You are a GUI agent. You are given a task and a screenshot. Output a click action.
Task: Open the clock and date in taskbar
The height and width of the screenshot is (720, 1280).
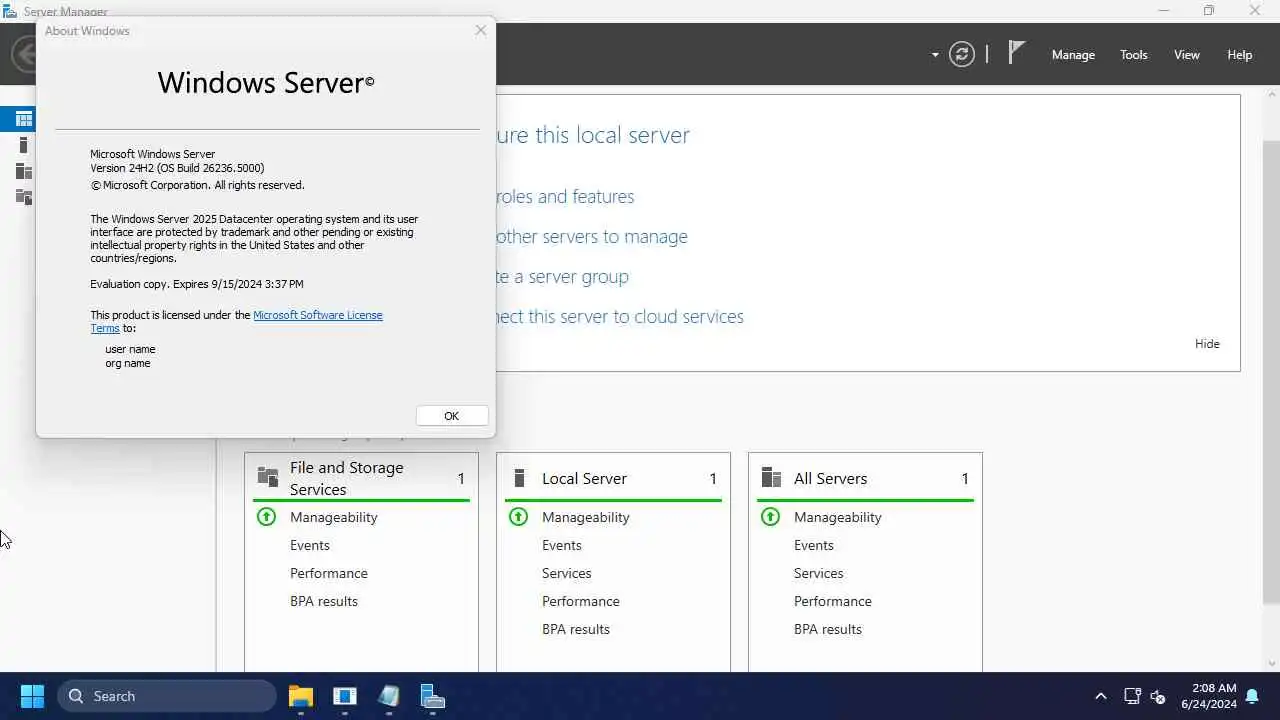coord(1208,696)
